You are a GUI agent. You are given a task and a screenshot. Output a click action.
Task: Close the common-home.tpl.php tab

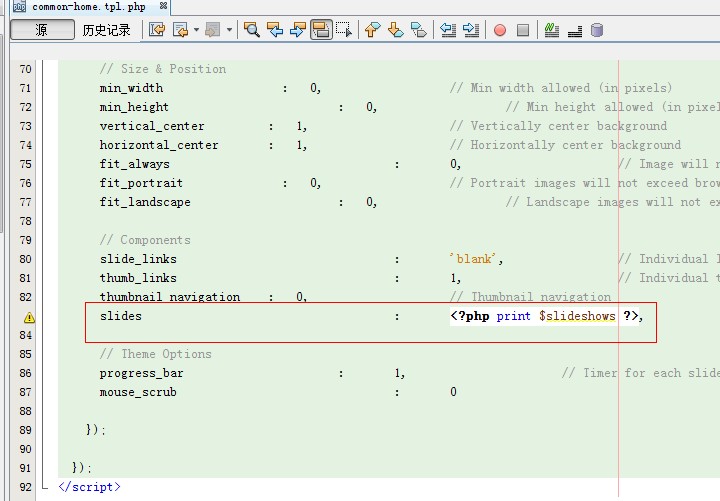pyautogui.click(x=163, y=6)
